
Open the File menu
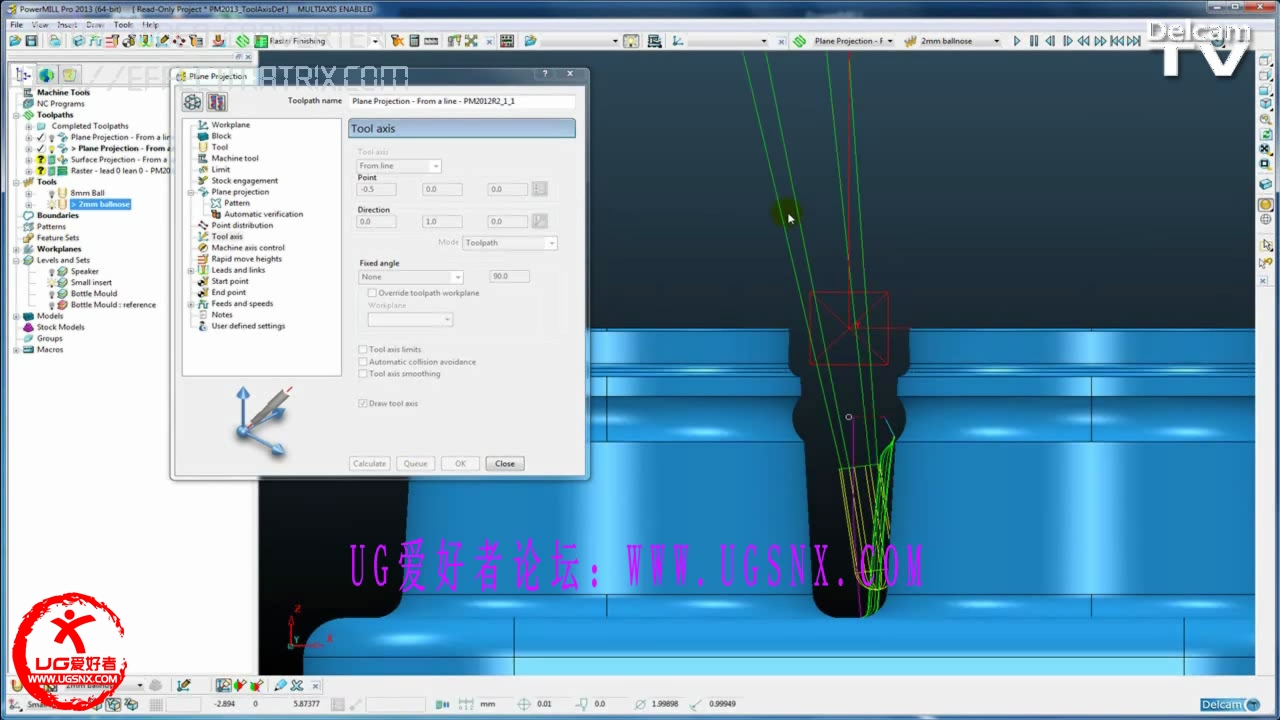[x=16, y=24]
